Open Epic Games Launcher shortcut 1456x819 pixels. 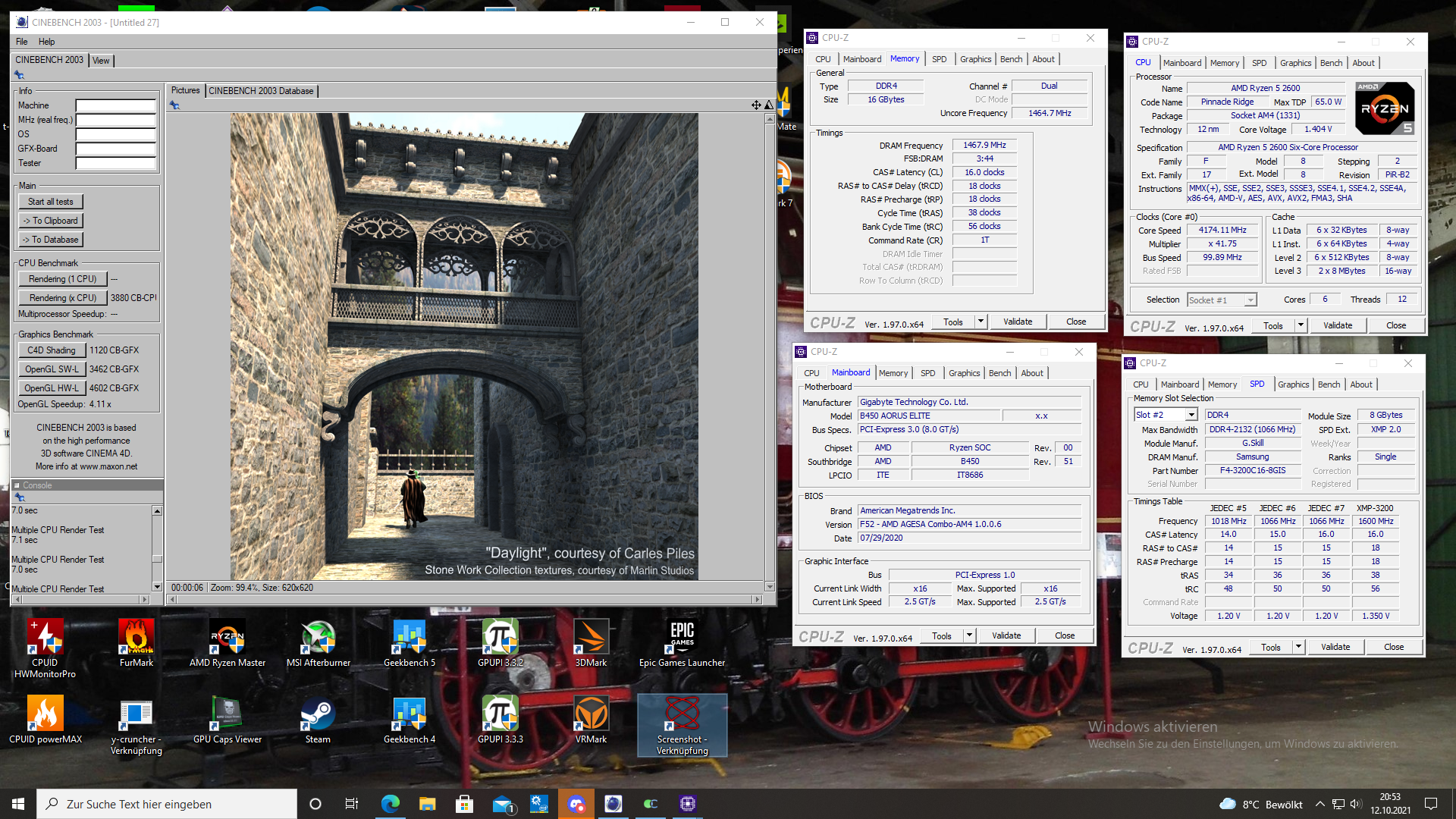coord(682,642)
